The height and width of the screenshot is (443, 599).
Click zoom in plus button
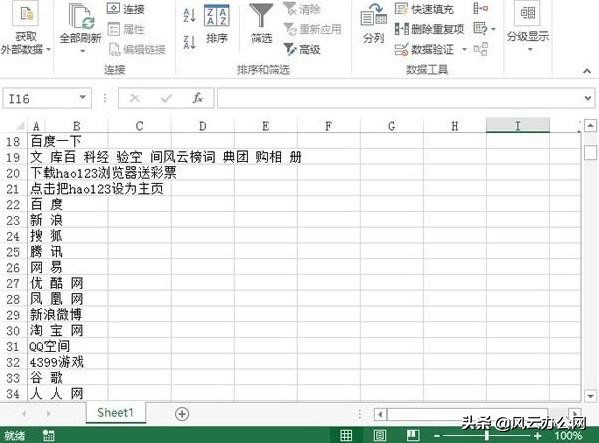[x=537, y=436]
